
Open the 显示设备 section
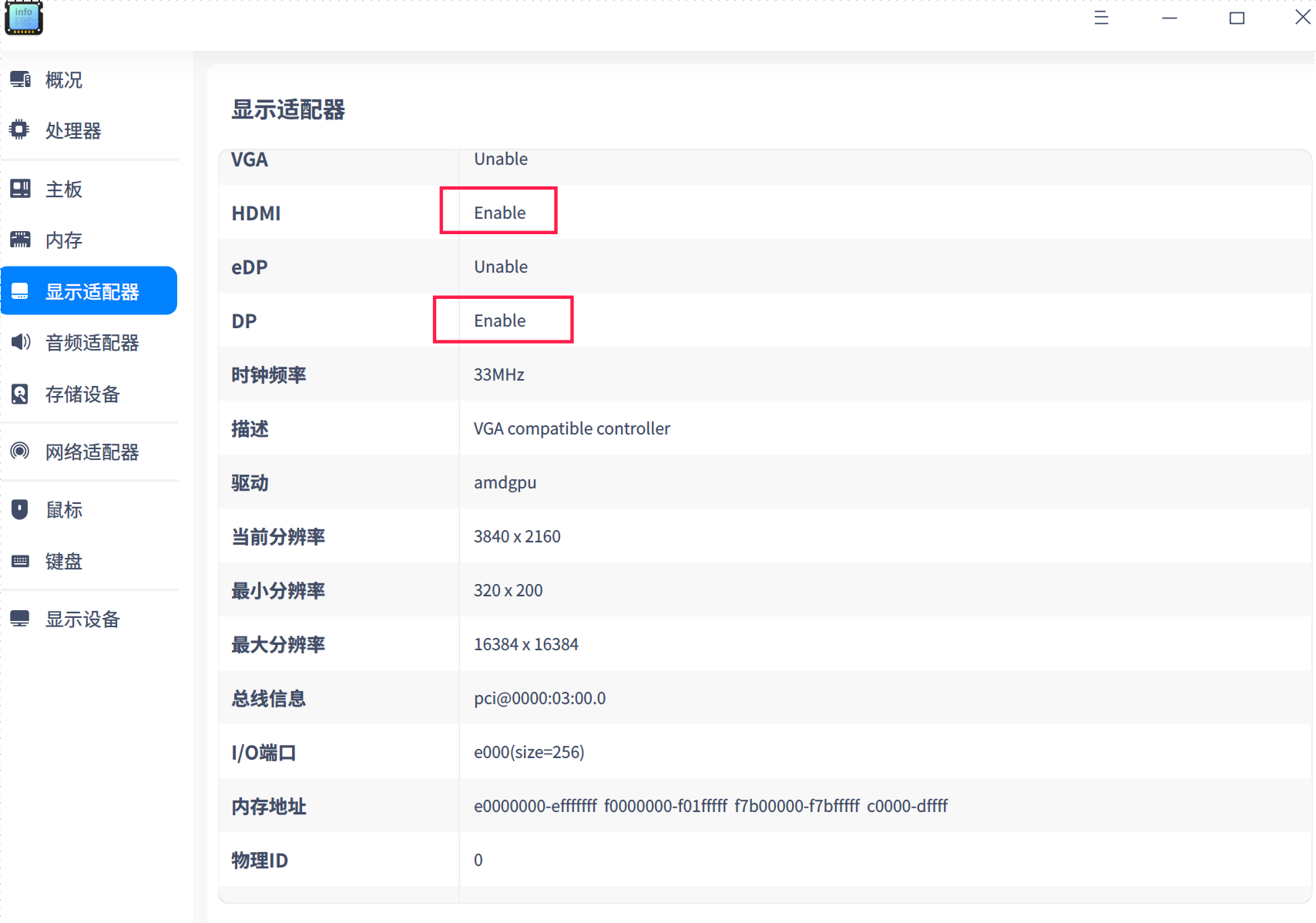[82, 619]
